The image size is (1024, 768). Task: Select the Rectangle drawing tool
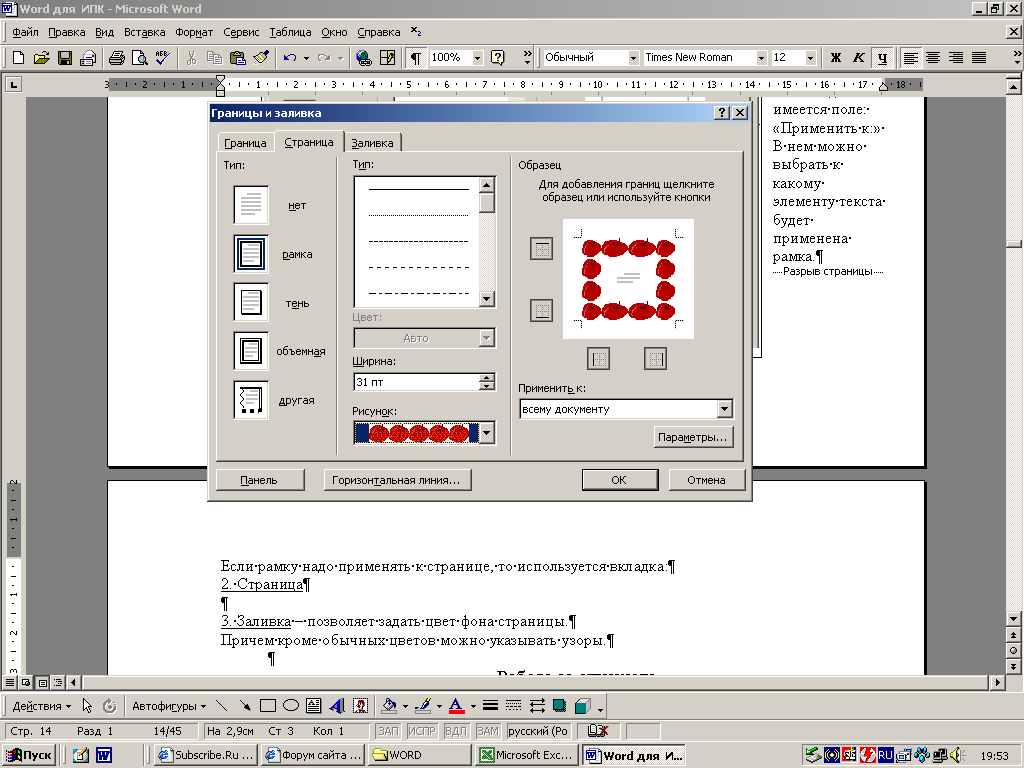click(268, 706)
